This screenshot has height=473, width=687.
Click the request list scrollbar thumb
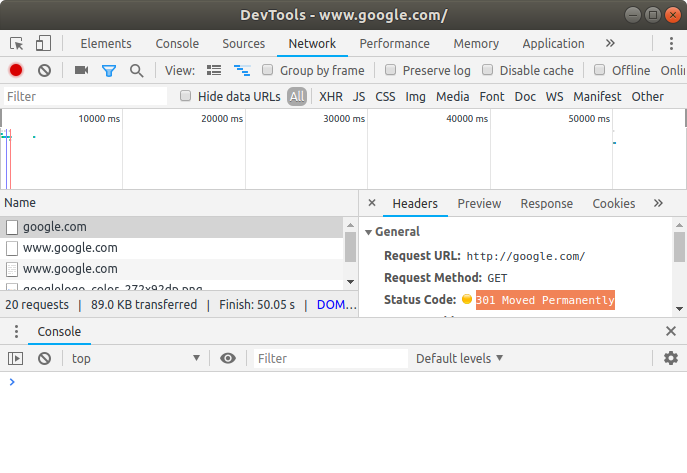point(351,247)
